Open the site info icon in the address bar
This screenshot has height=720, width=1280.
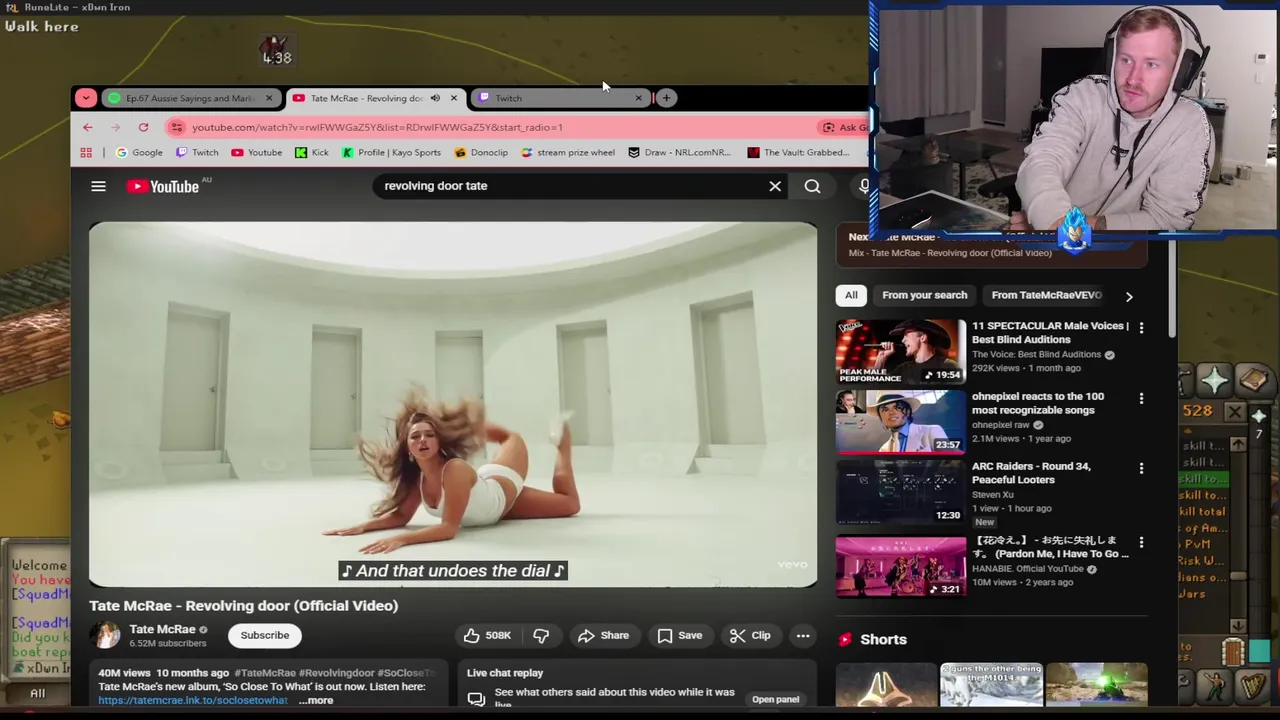tap(177, 127)
